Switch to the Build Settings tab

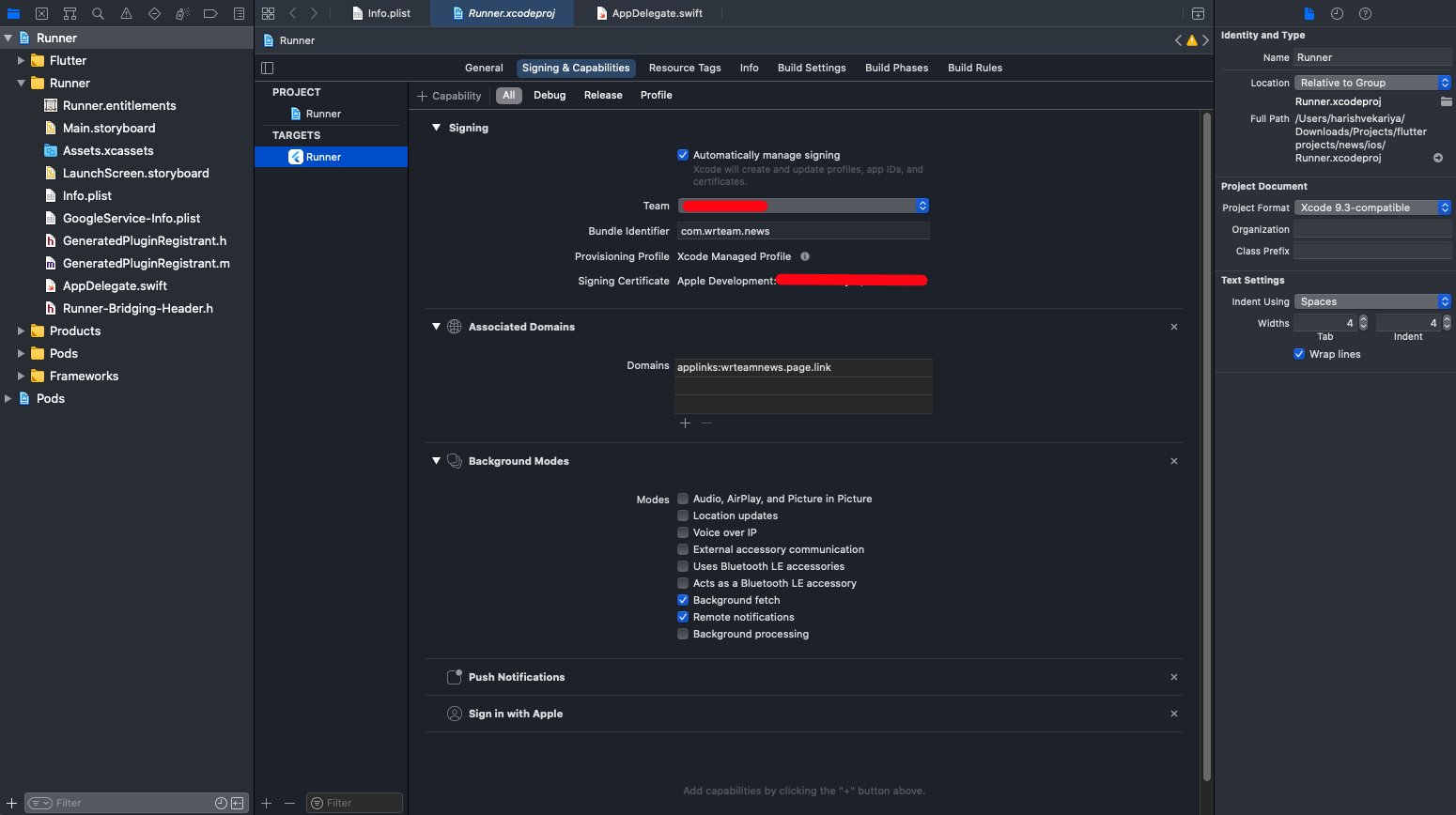click(811, 68)
